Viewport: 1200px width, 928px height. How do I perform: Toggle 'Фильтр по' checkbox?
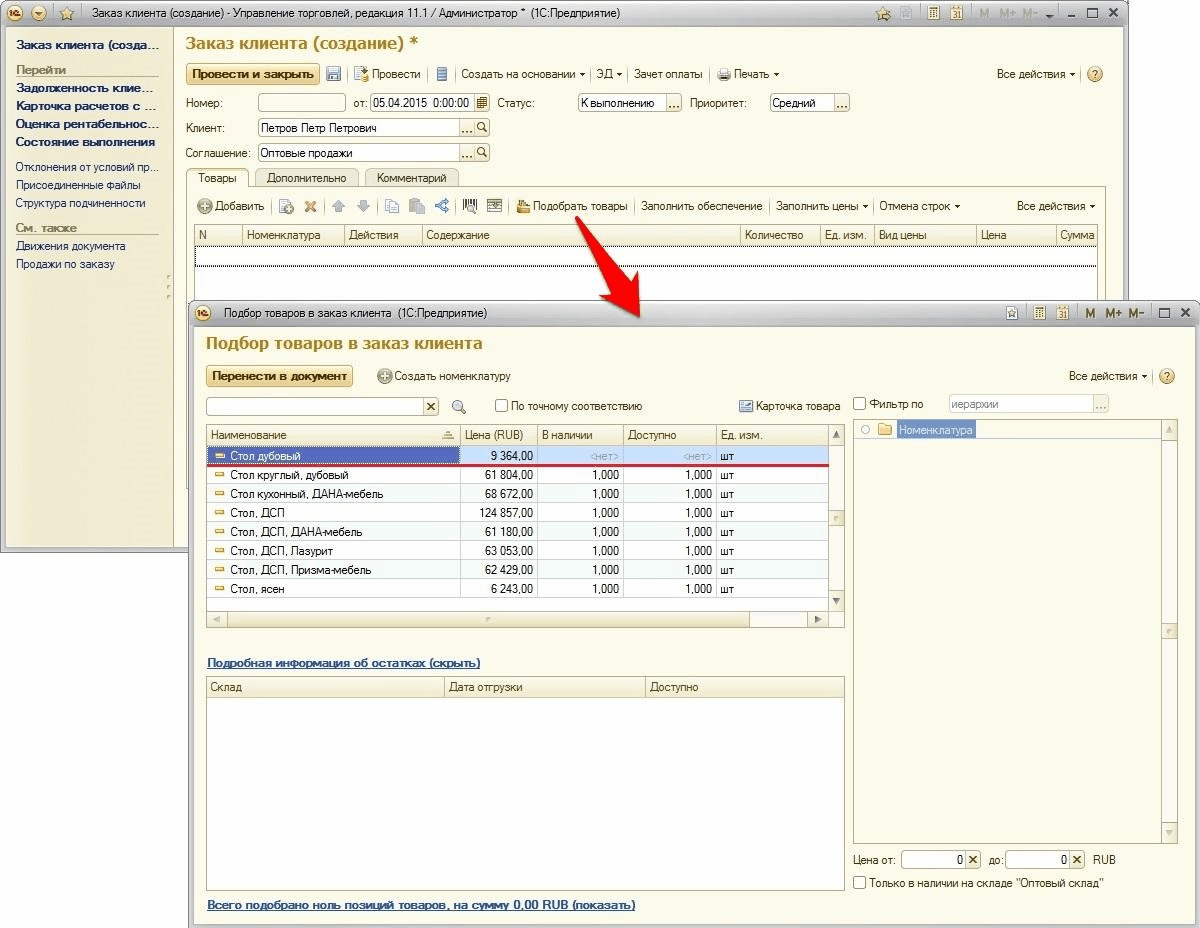coord(860,404)
